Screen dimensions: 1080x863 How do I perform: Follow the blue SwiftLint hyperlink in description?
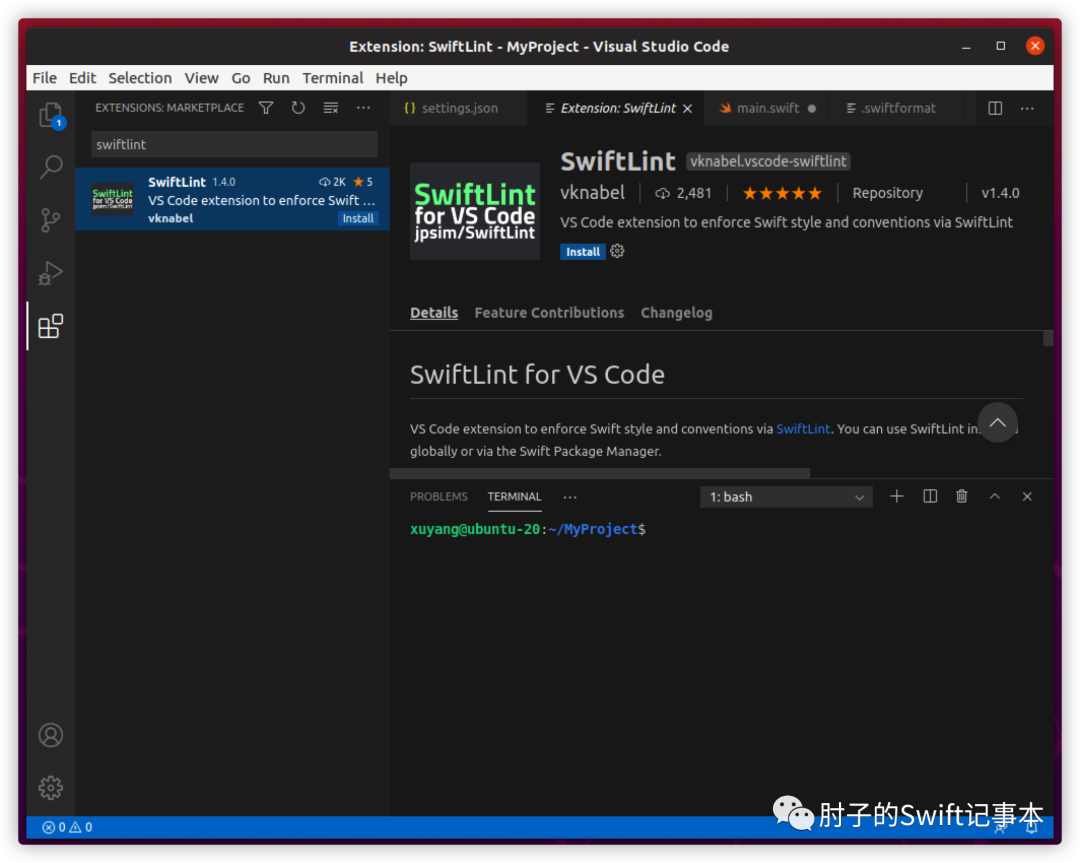pyautogui.click(x=803, y=428)
